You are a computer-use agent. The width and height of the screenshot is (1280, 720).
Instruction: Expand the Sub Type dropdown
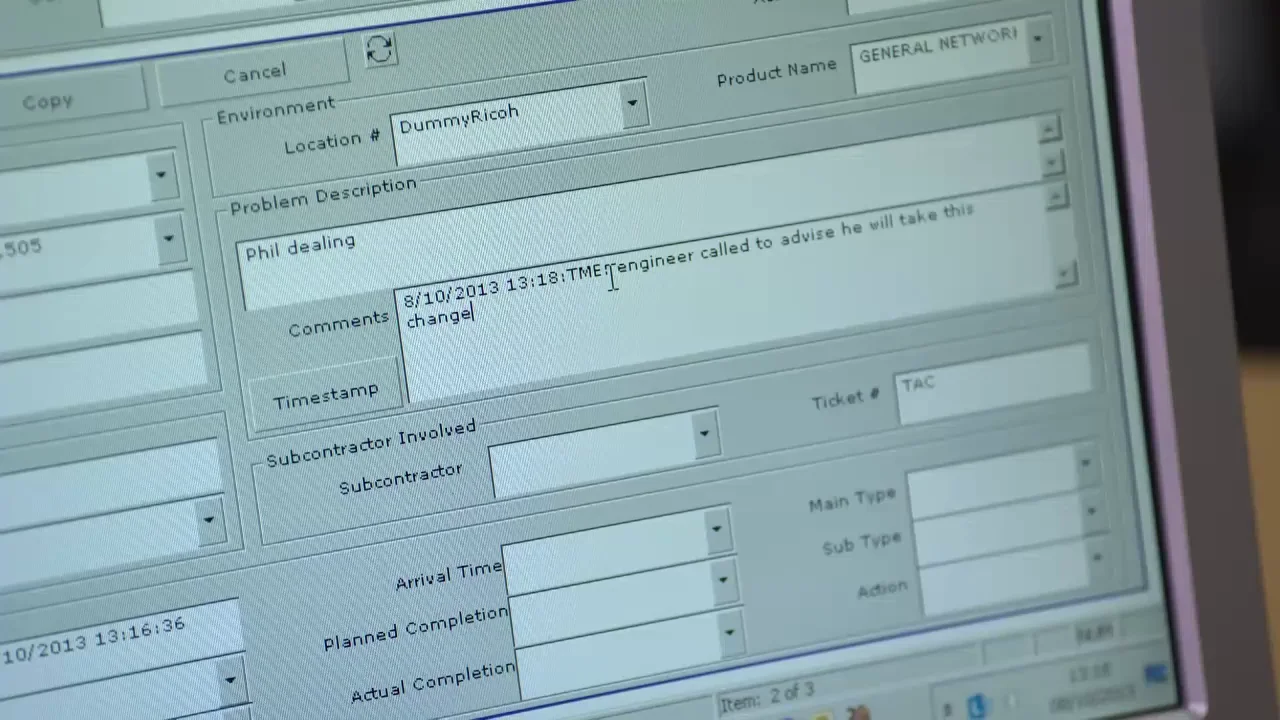[x=1090, y=510]
